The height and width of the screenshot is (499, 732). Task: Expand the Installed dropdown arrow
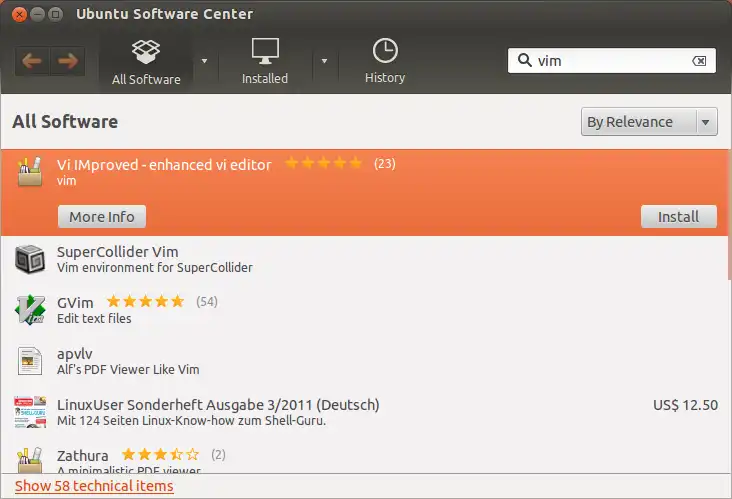tap(324, 61)
